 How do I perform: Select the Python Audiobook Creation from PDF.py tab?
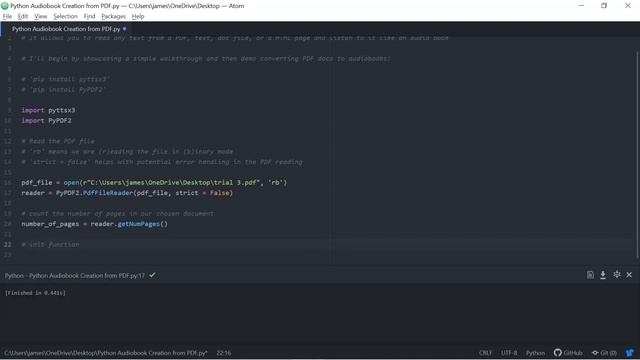tap(66, 29)
